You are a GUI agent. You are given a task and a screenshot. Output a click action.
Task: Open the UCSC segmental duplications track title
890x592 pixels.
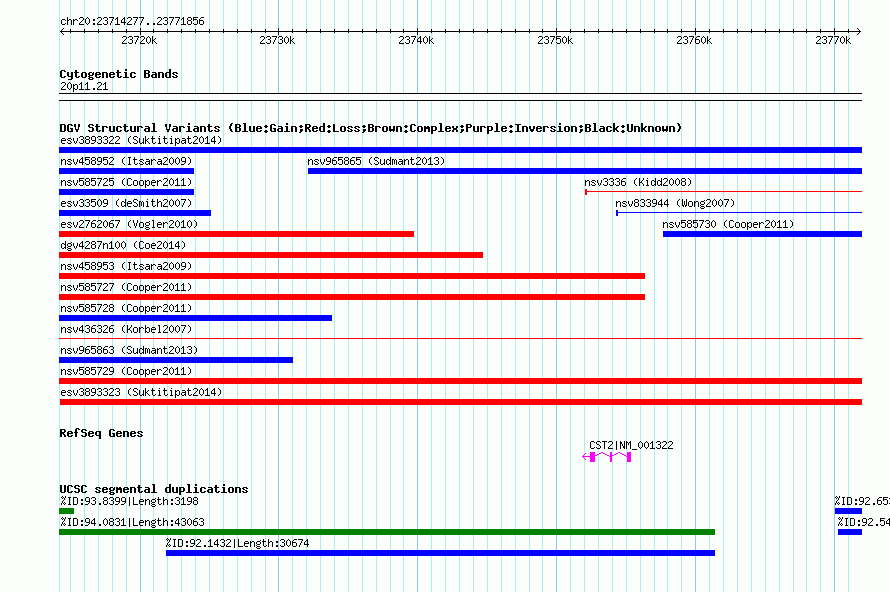(x=154, y=489)
